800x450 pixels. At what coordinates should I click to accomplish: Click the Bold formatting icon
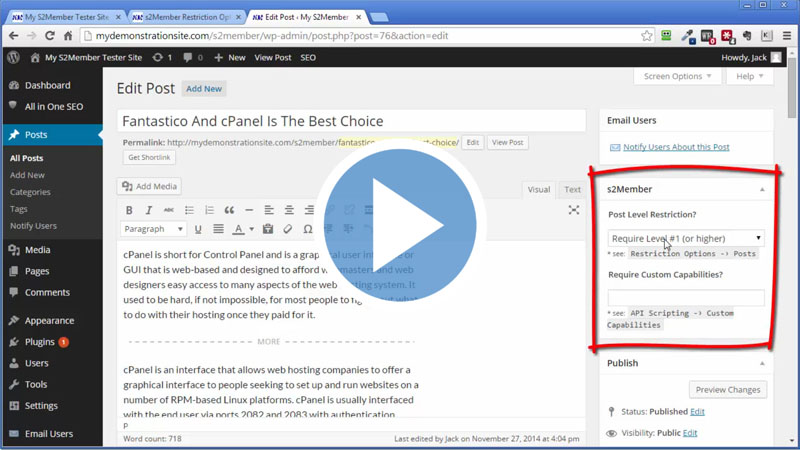129,210
